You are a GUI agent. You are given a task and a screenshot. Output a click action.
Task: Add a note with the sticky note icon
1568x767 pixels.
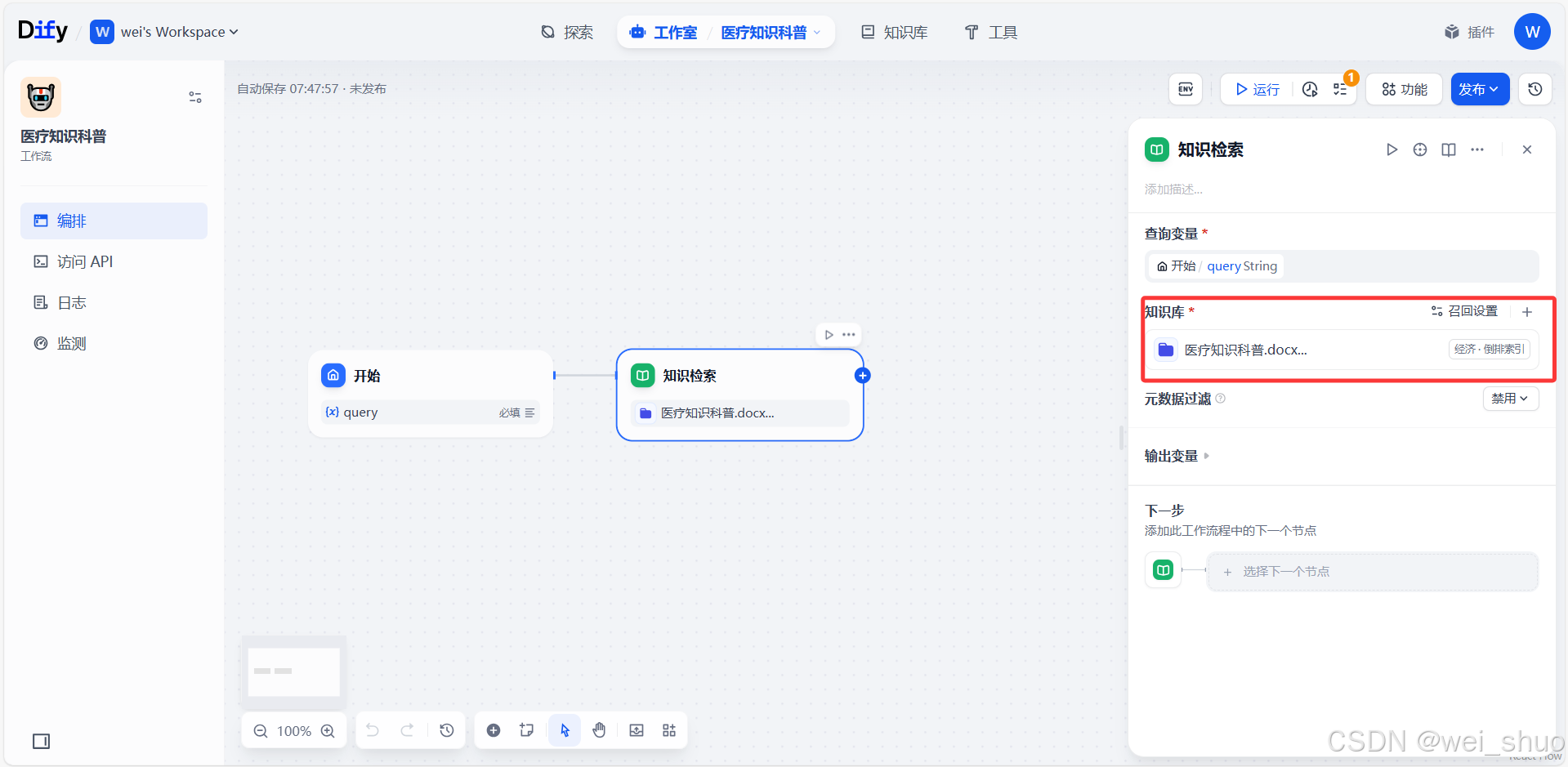pyautogui.click(x=527, y=730)
